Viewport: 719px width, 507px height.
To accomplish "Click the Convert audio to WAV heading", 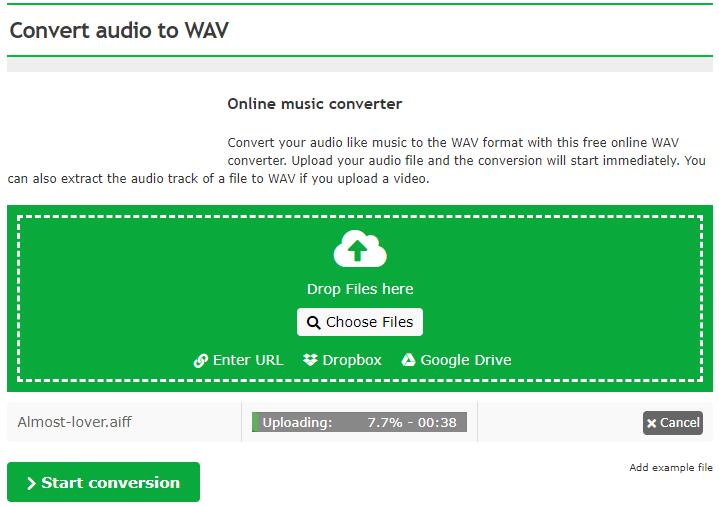I will click(x=119, y=30).
